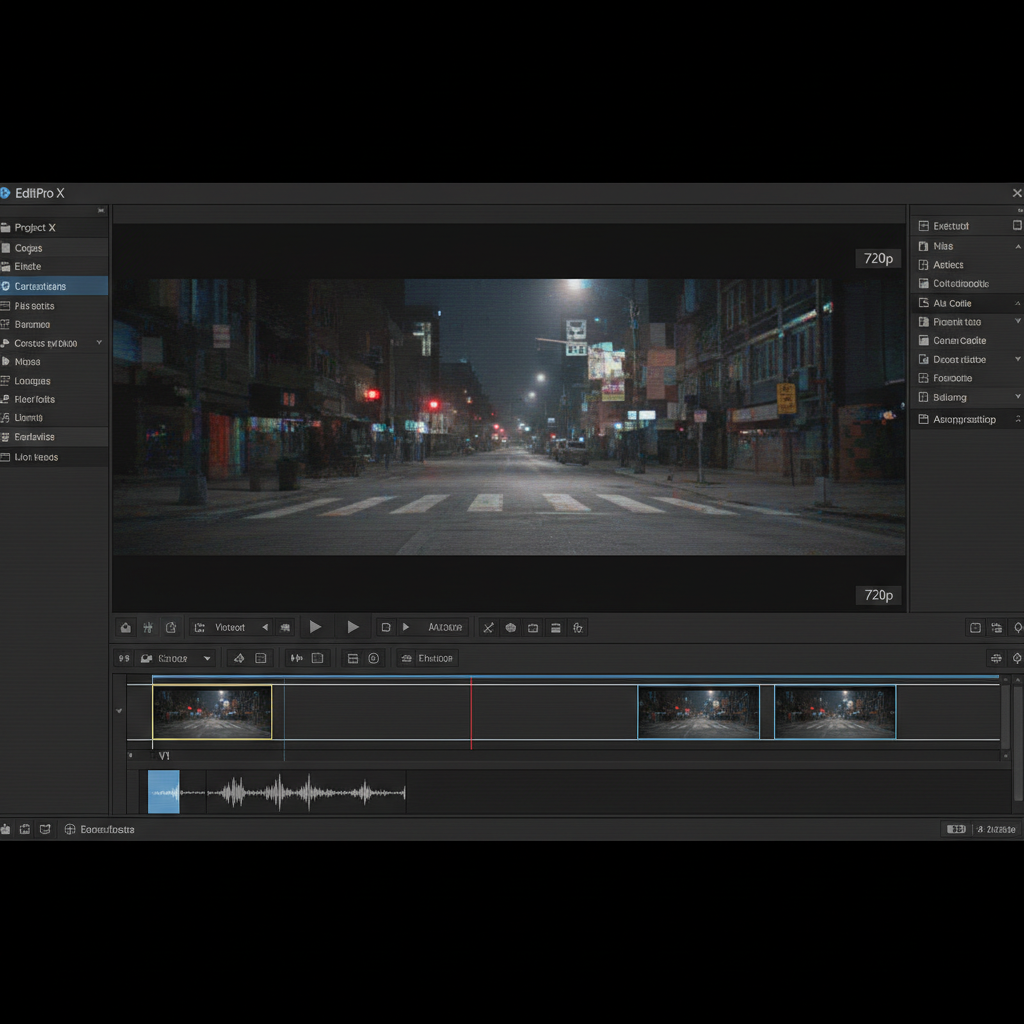Click the home icon left of transport controls
The height and width of the screenshot is (1024, 1024).
coord(126,628)
